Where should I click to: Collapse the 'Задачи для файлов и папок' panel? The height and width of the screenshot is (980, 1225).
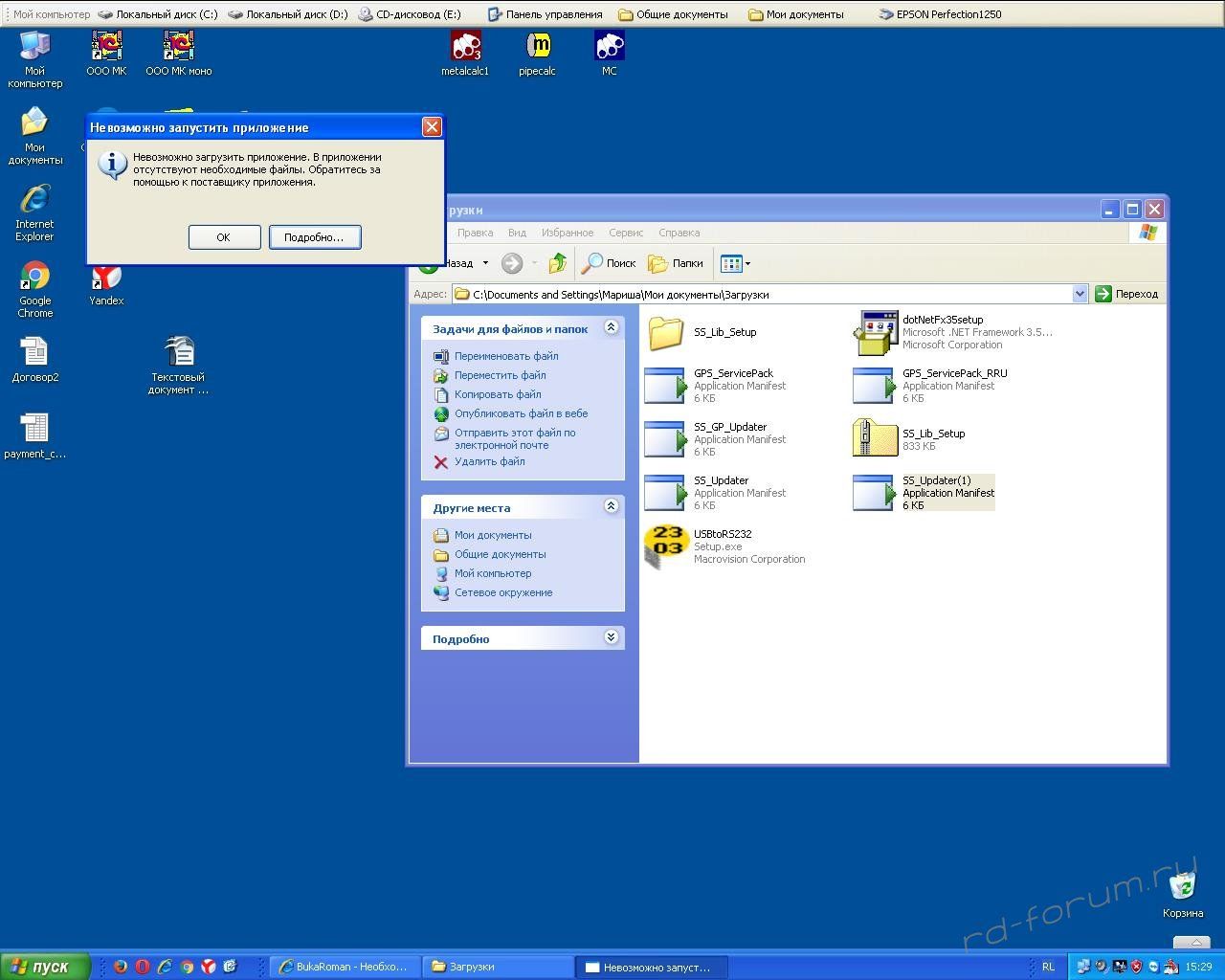tap(611, 328)
